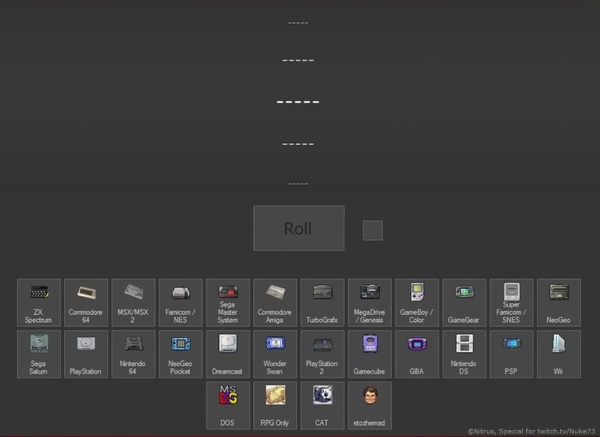Select the PlayStation 2 tile
Screen dimensions: 600x437
pyautogui.click(x=322, y=354)
